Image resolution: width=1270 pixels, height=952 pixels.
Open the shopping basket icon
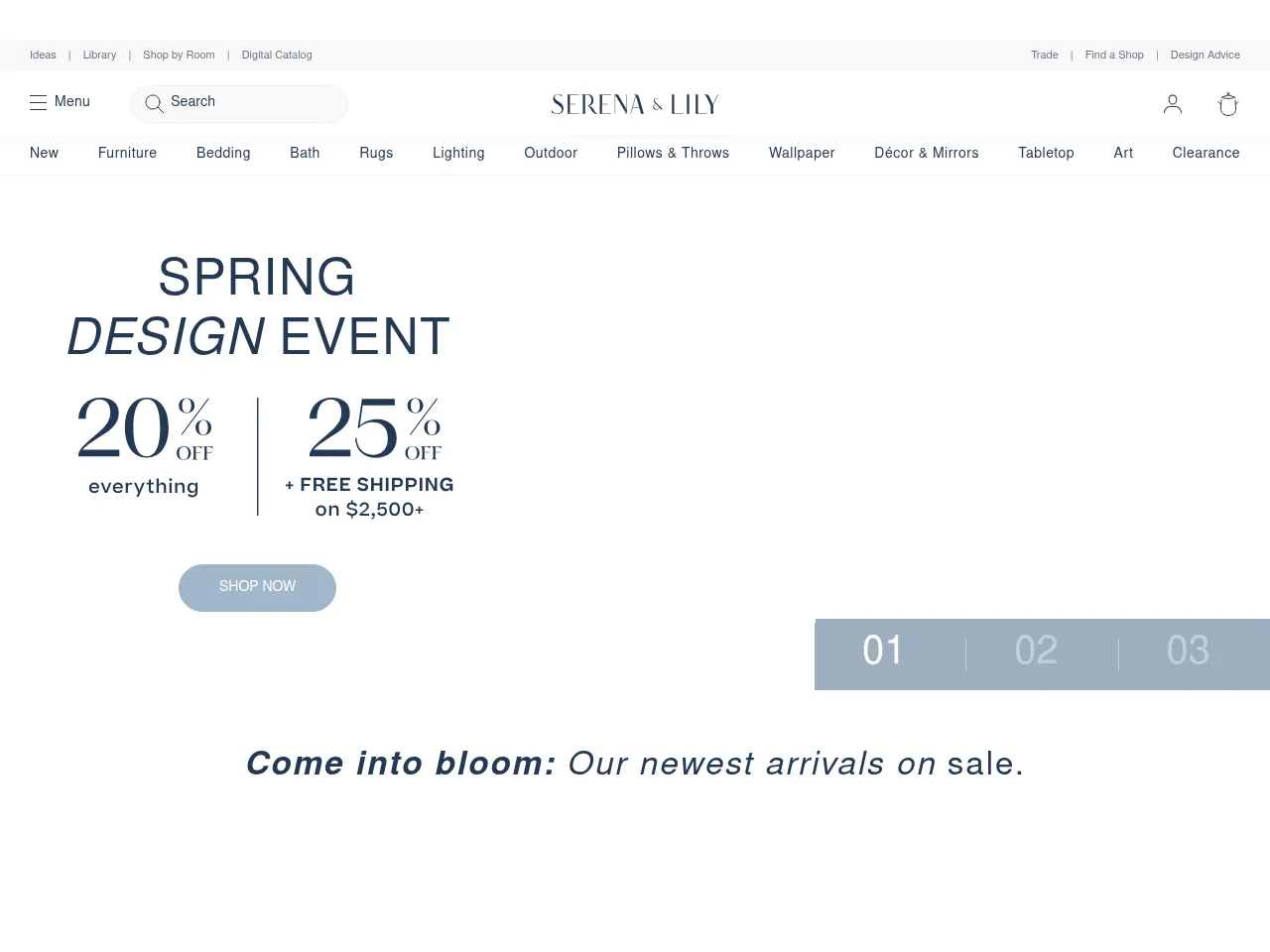[x=1228, y=104]
